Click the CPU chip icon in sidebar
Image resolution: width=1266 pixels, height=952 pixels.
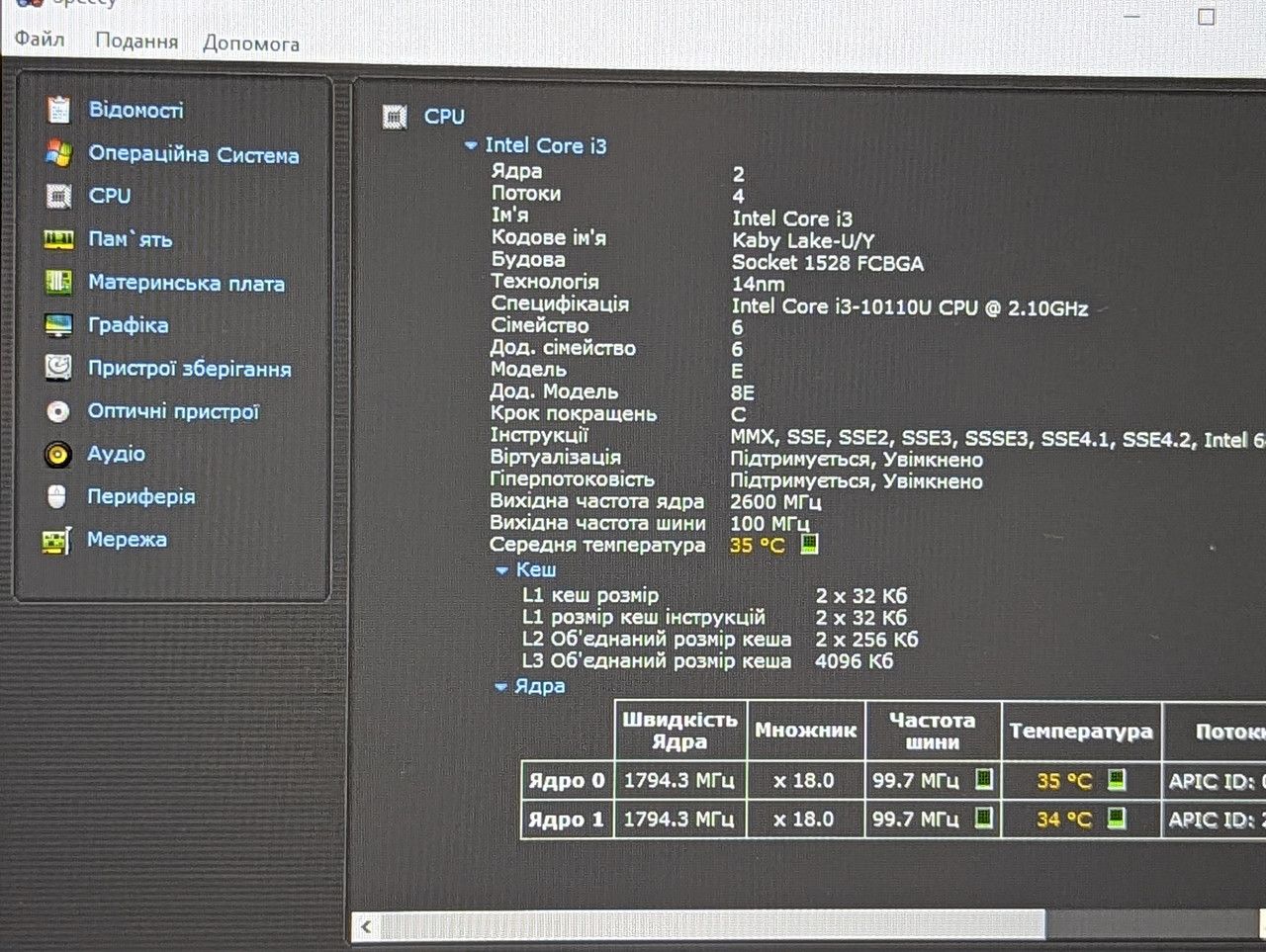pos(59,196)
